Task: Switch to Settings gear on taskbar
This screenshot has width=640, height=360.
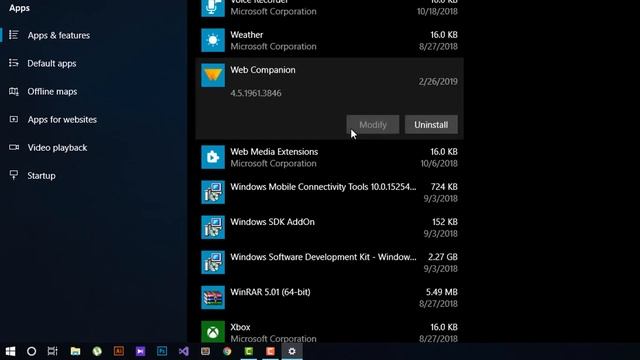Action: tap(292, 351)
